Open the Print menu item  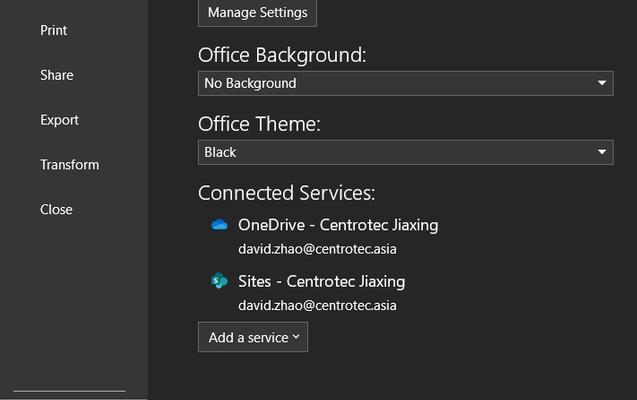pos(54,30)
